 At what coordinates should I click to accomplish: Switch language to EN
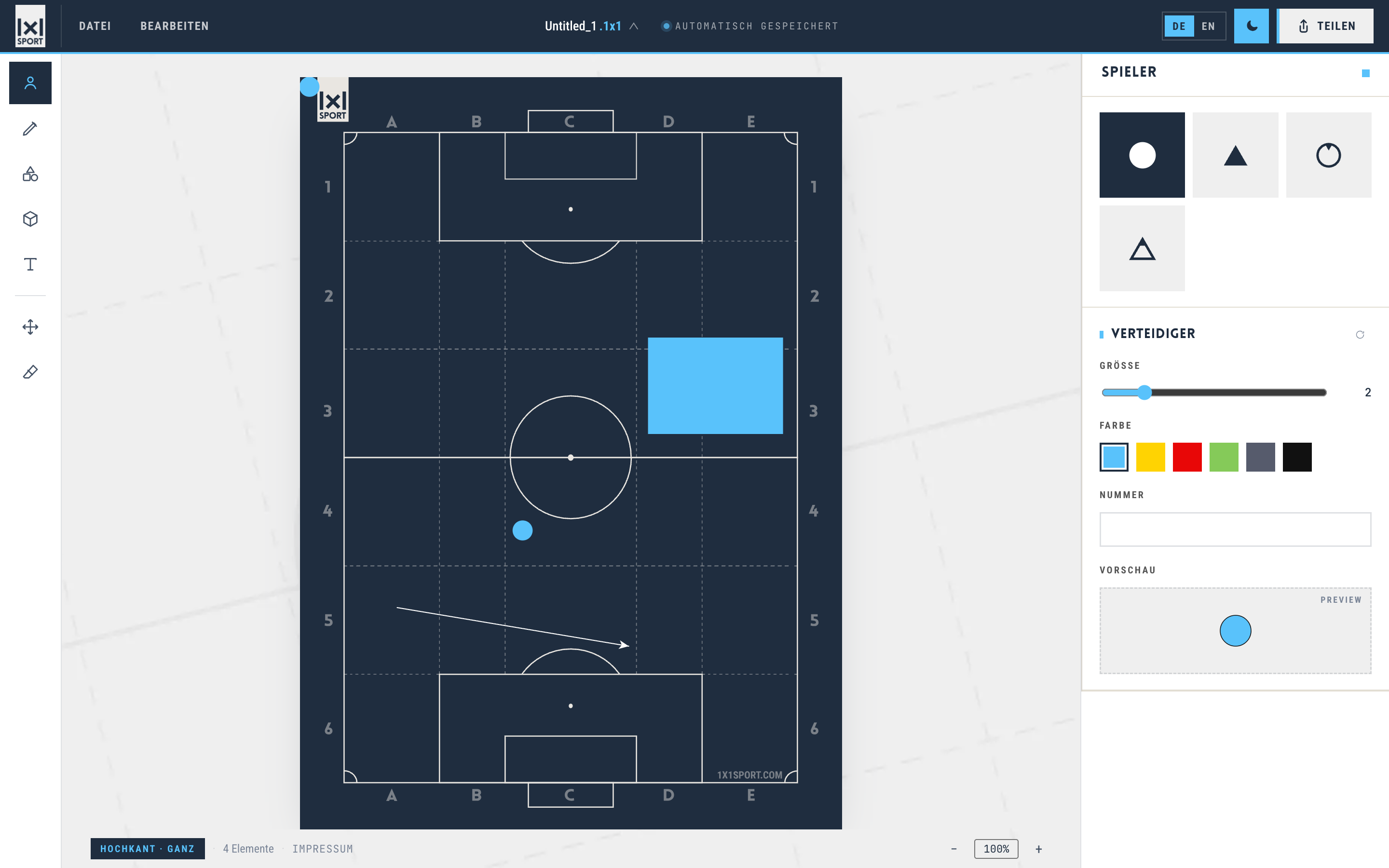tap(1208, 26)
